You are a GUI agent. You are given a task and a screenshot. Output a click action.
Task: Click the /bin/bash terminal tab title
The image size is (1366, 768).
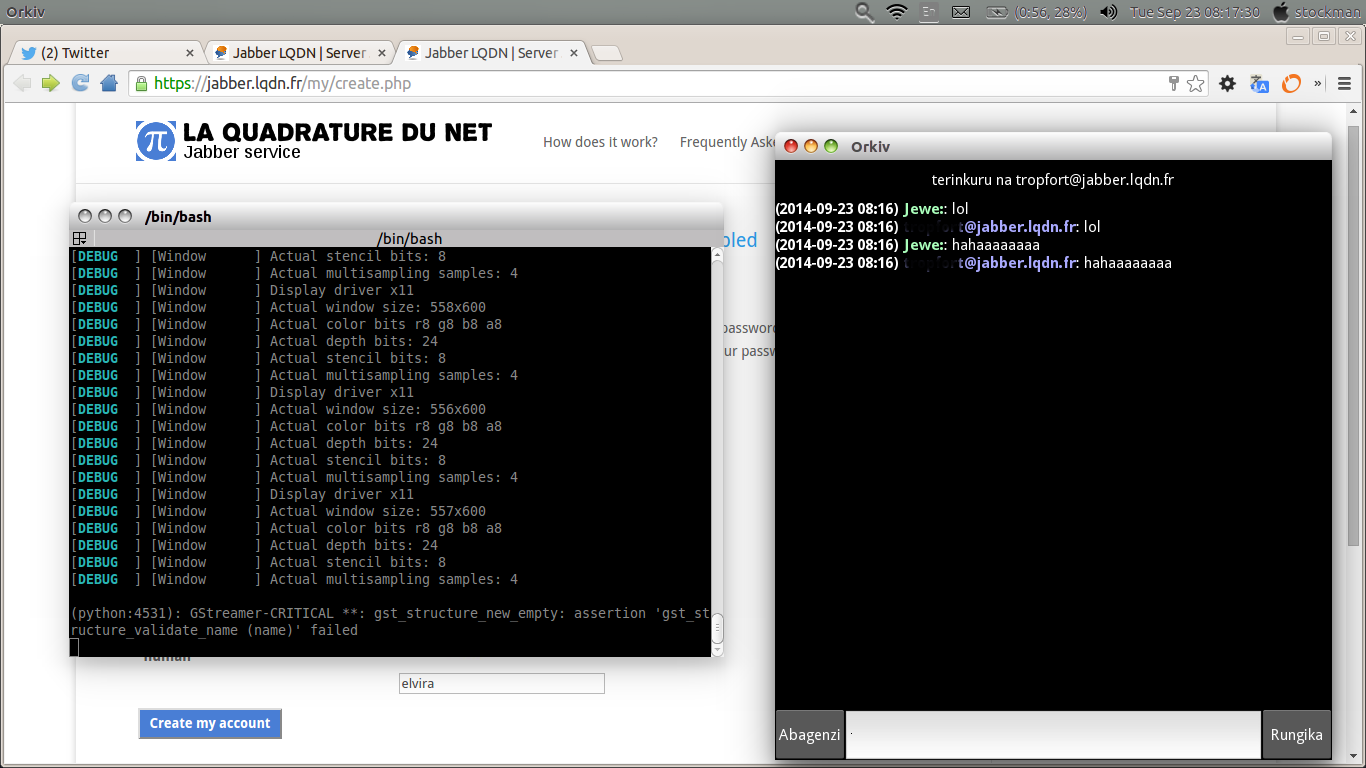[x=410, y=239]
